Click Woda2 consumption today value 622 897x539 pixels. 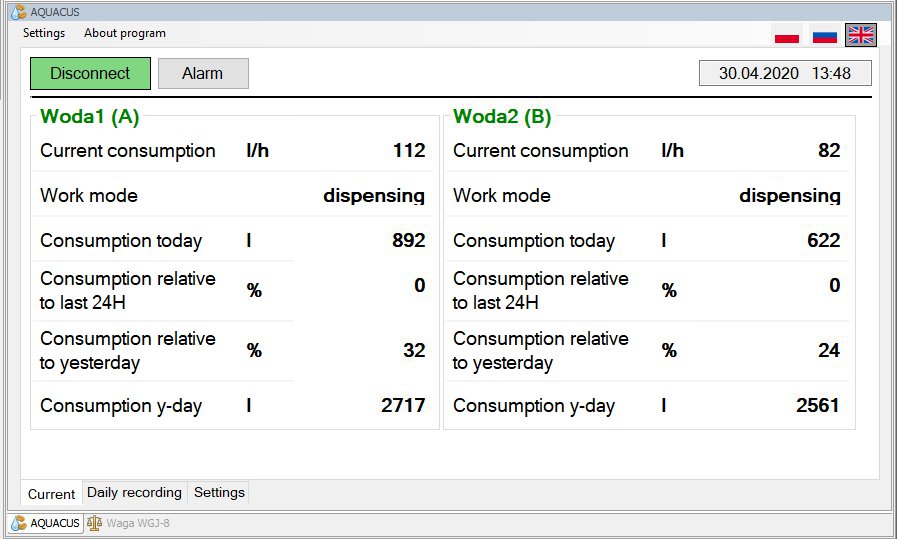point(823,241)
